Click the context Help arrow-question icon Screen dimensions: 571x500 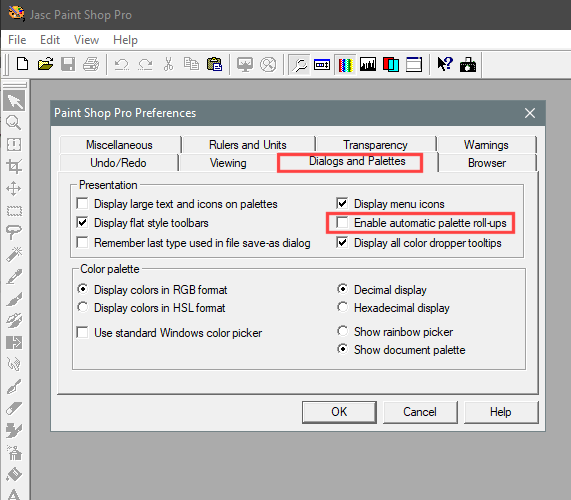click(445, 64)
